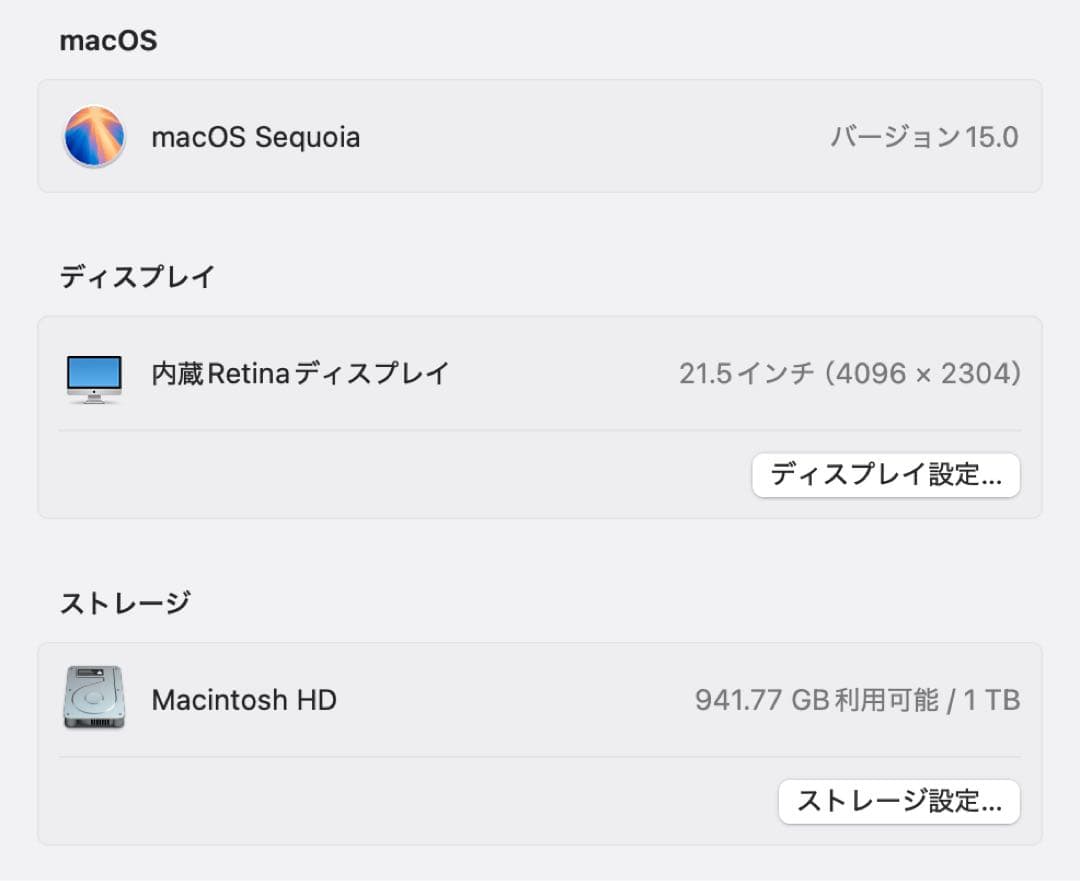Select the Macintosh HD volume name

click(x=243, y=699)
